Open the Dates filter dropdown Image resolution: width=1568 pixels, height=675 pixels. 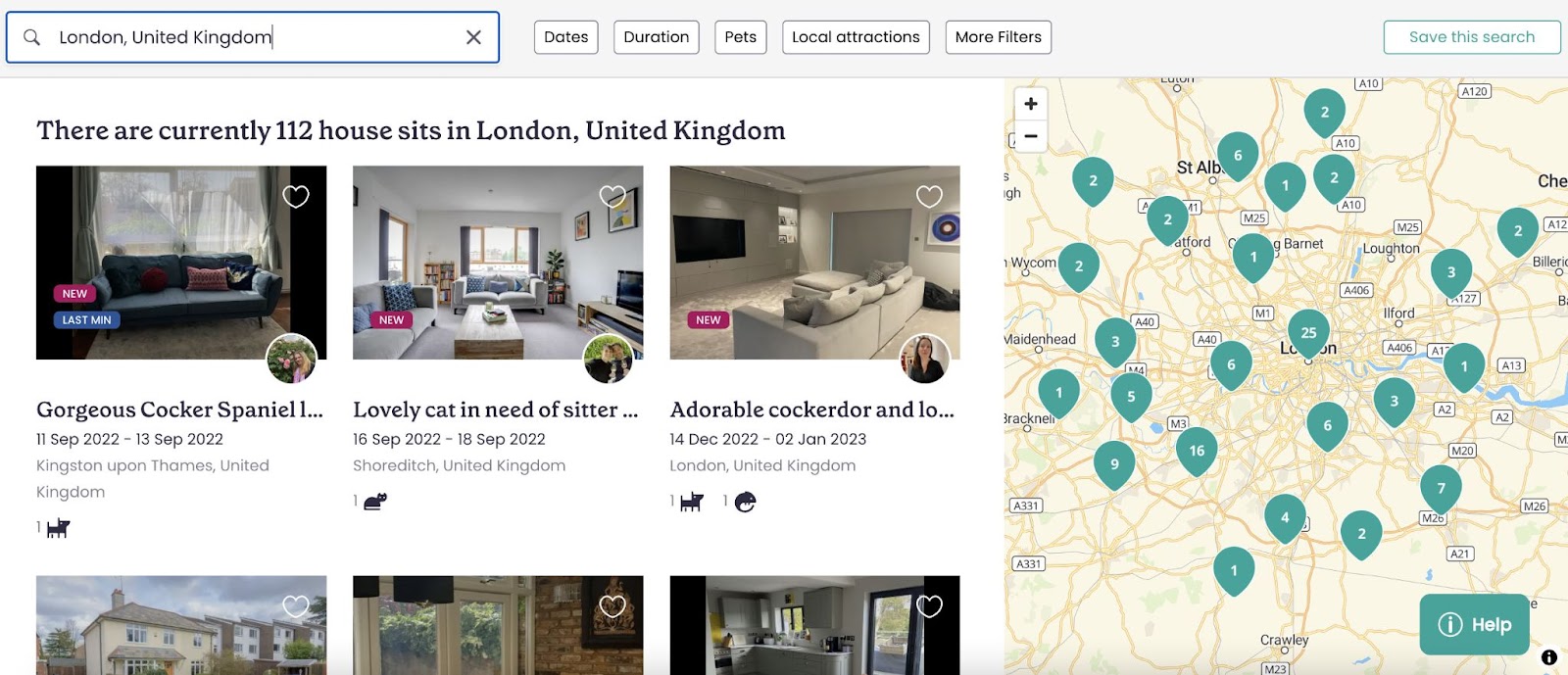[566, 37]
